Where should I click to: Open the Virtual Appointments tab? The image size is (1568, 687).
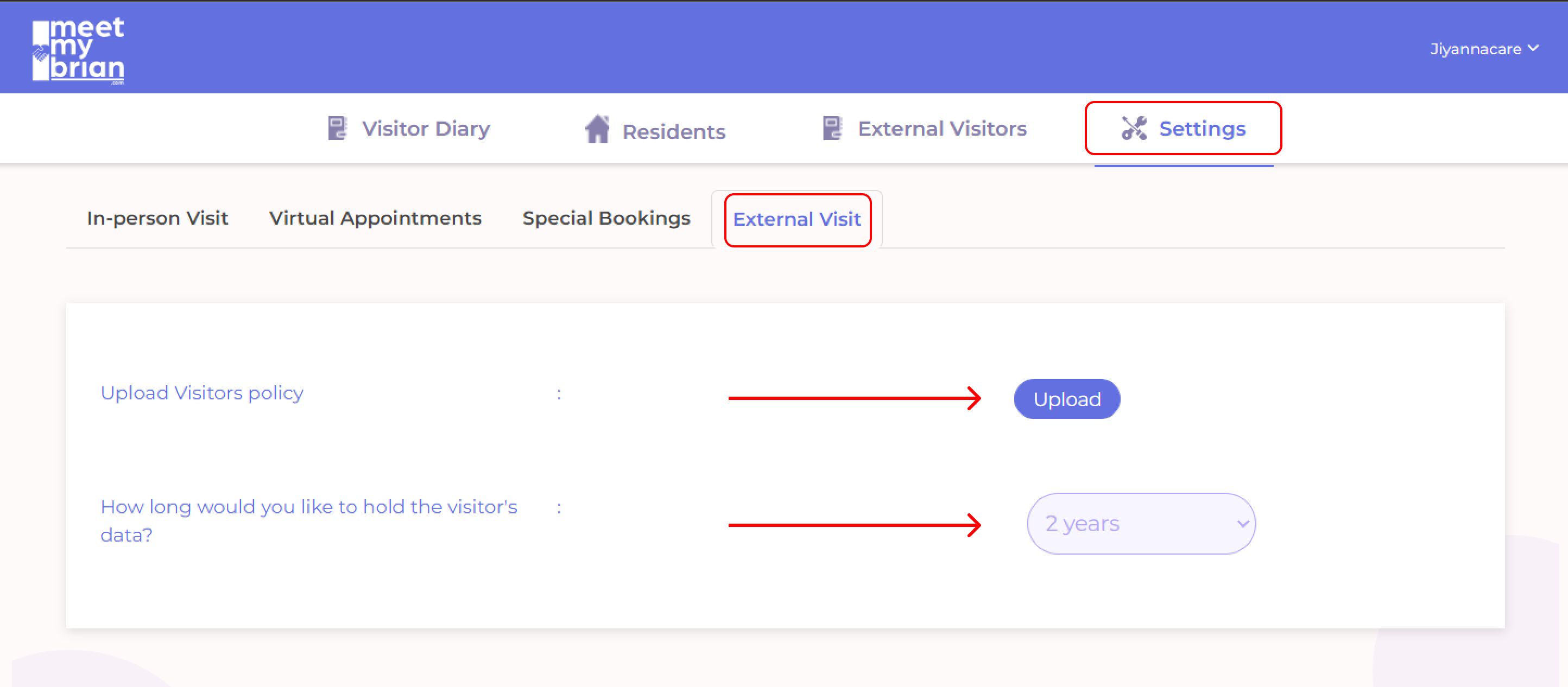376,218
